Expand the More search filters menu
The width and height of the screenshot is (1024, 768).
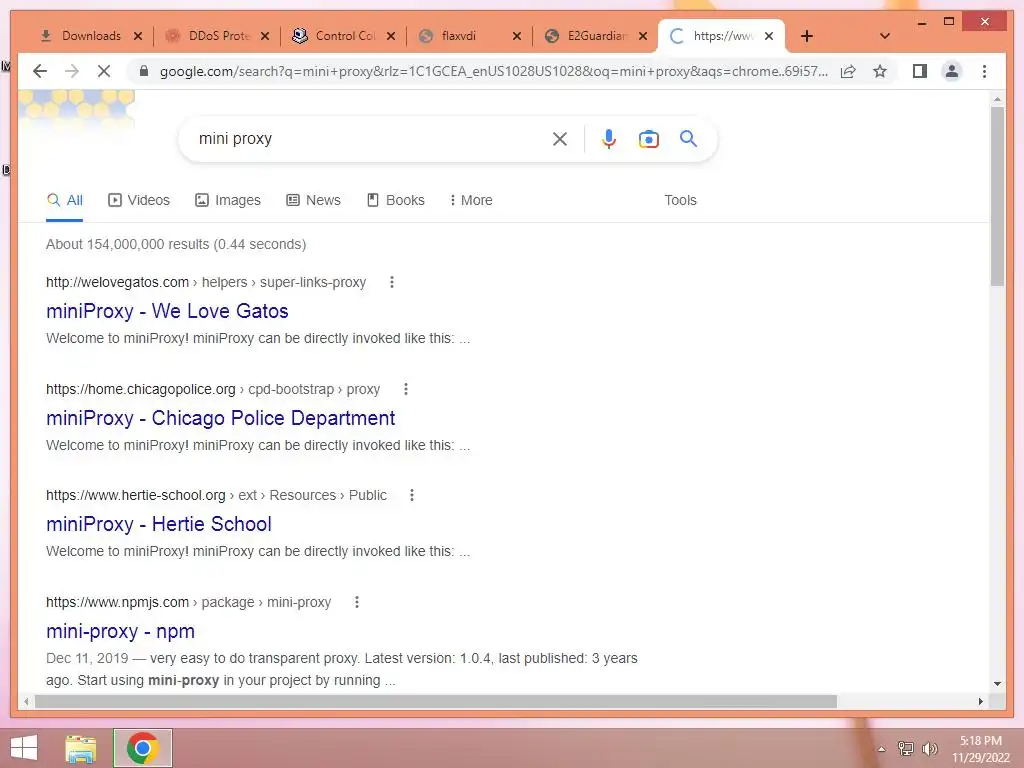point(471,200)
